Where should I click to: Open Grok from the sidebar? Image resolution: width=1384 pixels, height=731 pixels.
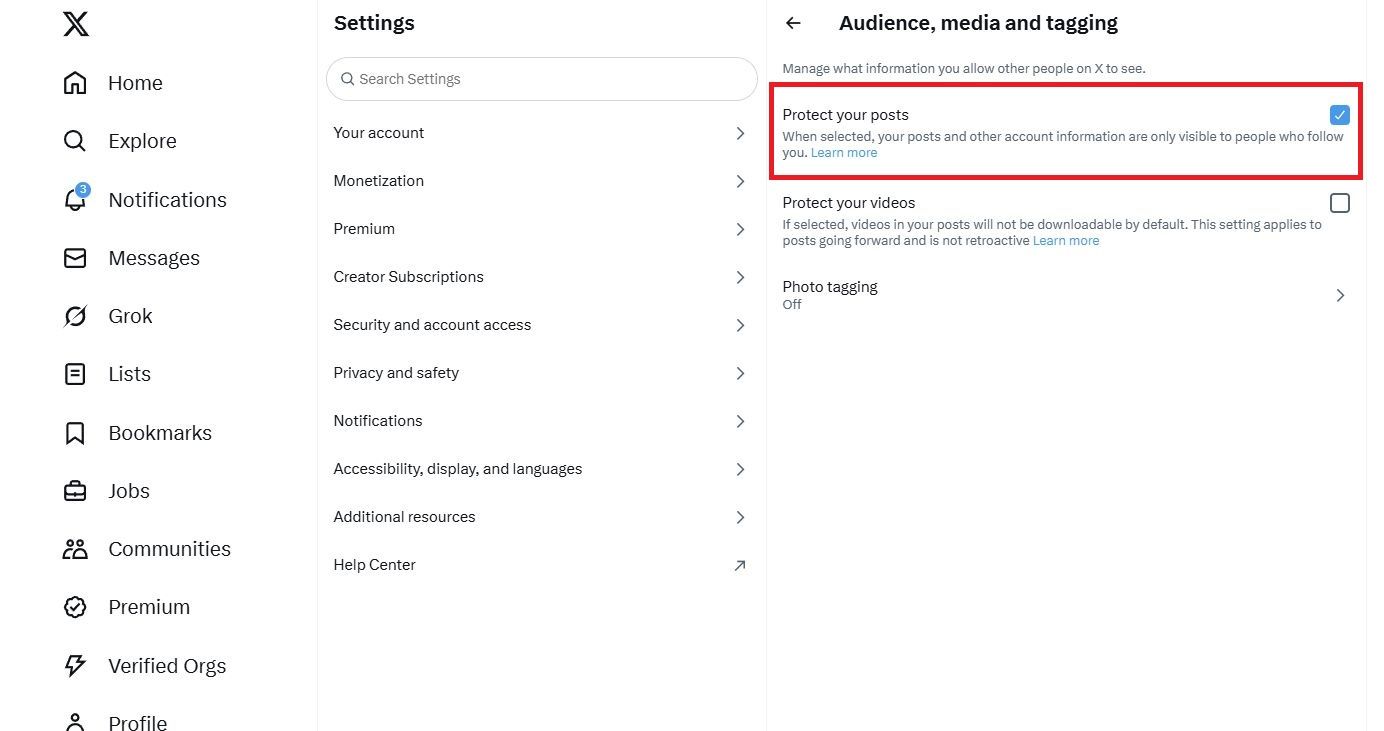coord(130,316)
